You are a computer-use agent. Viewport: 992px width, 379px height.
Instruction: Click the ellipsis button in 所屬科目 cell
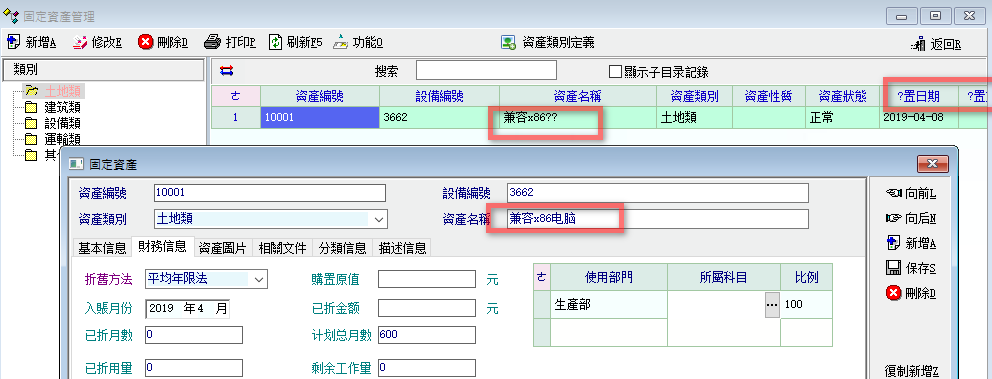click(772, 305)
